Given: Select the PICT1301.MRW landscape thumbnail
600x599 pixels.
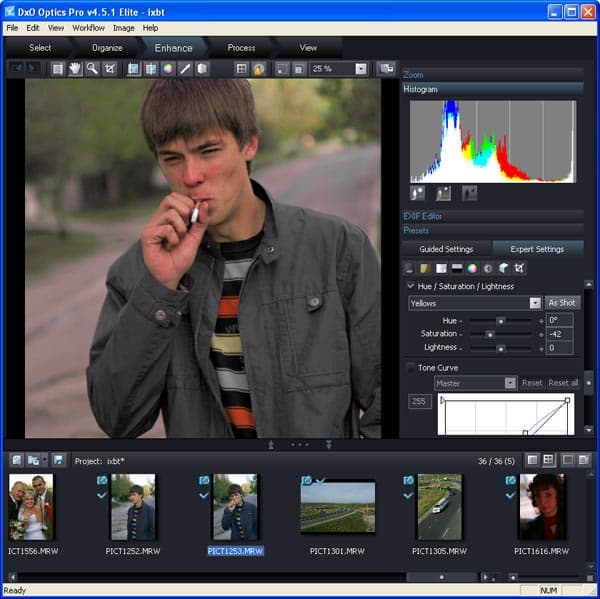Looking at the screenshot, I should tap(338, 507).
